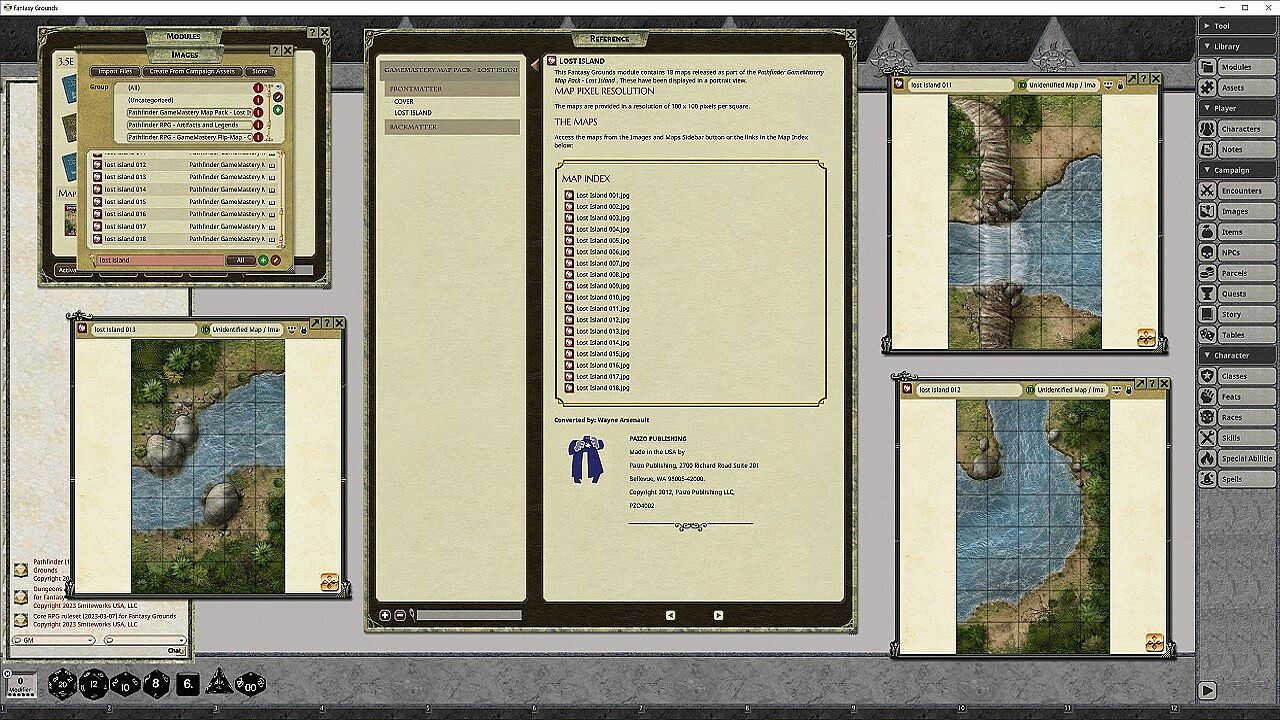Toggle the All filter in Images list
Viewport: 1280px width, 720px height.
point(240,260)
